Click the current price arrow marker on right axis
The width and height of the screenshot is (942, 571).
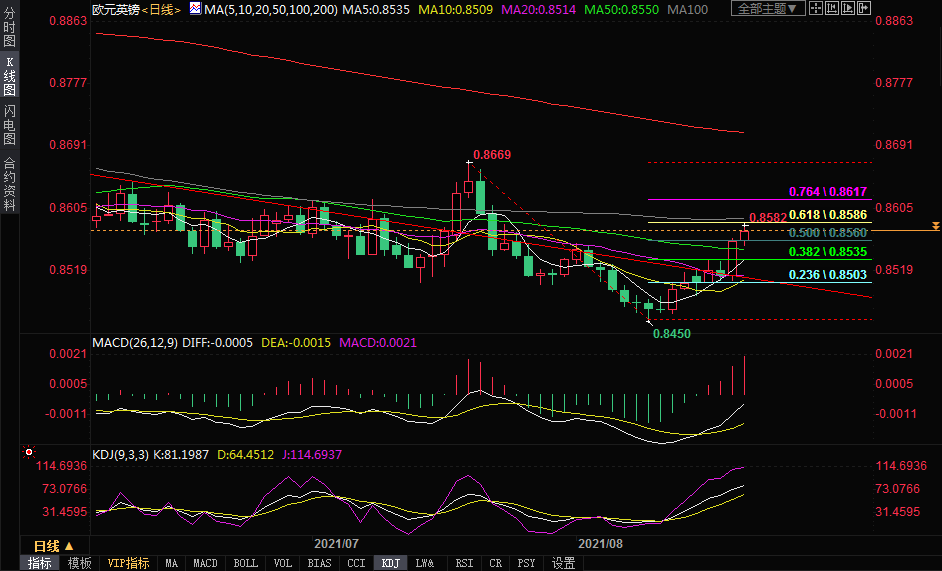click(x=934, y=227)
